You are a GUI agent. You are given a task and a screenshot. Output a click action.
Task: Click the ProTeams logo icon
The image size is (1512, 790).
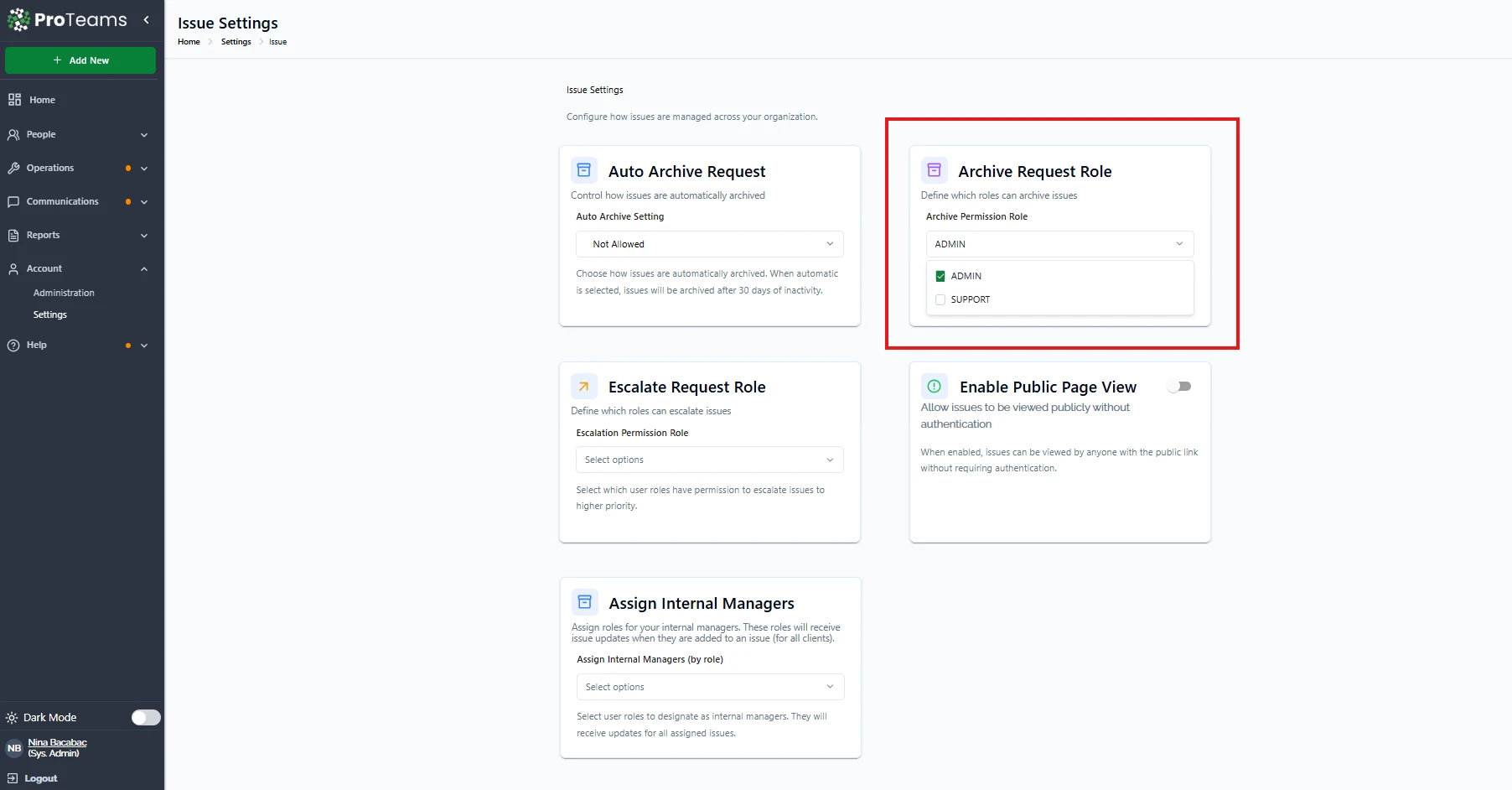(x=18, y=20)
